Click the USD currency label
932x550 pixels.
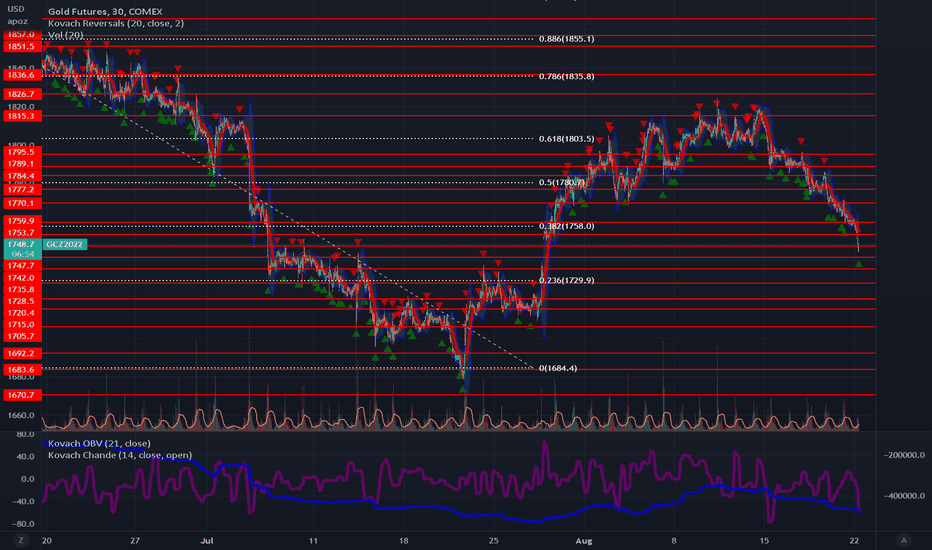point(16,9)
